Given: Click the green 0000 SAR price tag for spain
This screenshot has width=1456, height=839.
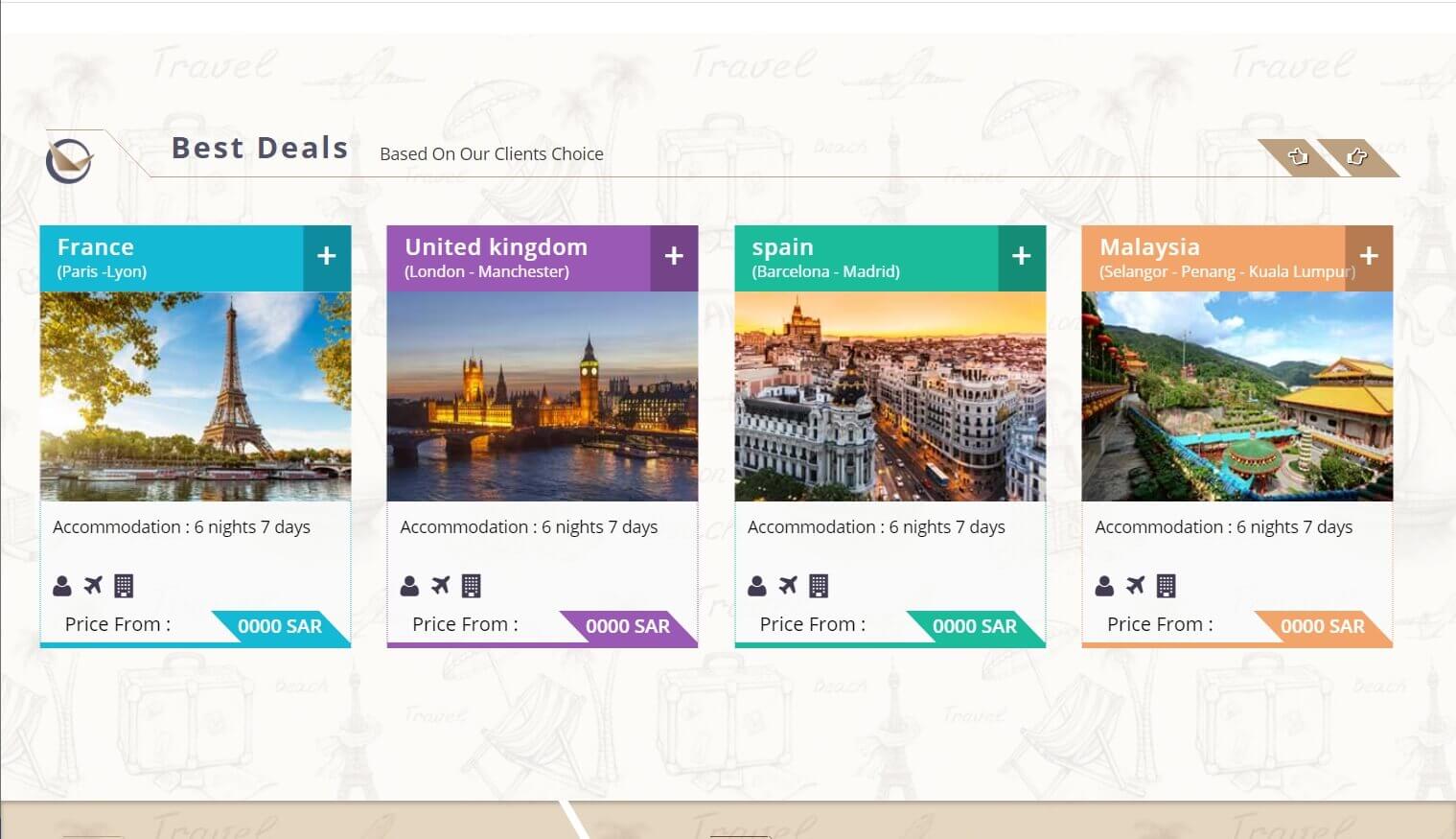Looking at the screenshot, I should point(975,626).
